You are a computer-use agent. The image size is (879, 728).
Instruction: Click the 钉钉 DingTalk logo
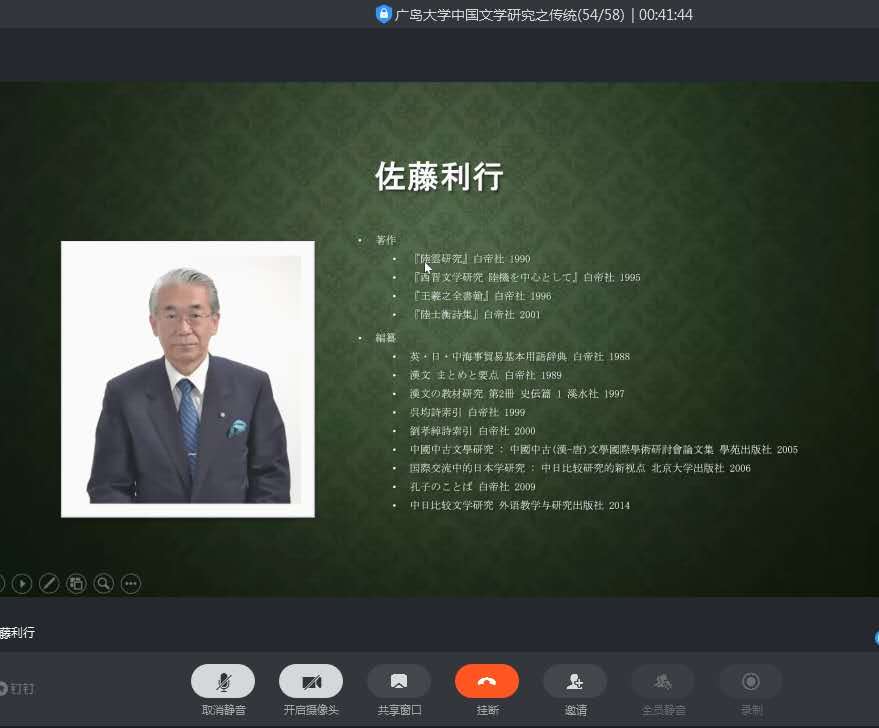[17, 688]
